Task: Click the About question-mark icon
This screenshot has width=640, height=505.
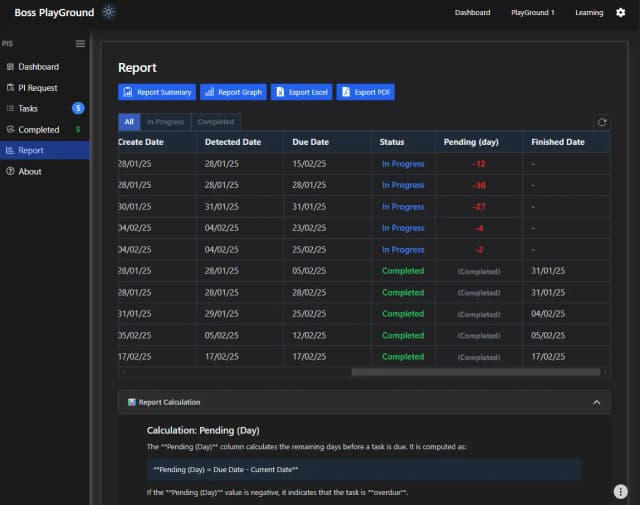Action: click(x=10, y=172)
